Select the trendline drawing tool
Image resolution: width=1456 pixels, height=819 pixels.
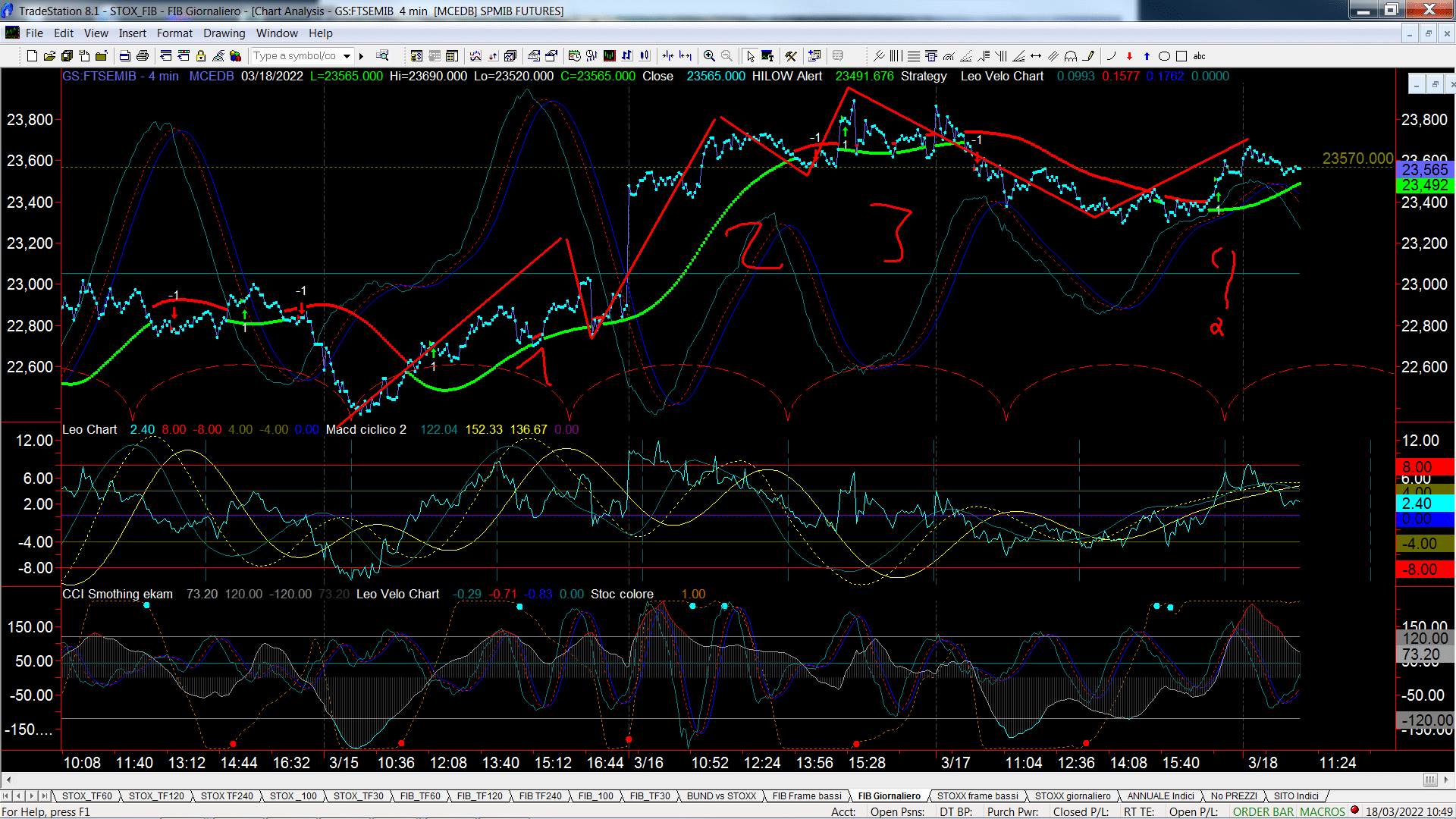(879, 56)
